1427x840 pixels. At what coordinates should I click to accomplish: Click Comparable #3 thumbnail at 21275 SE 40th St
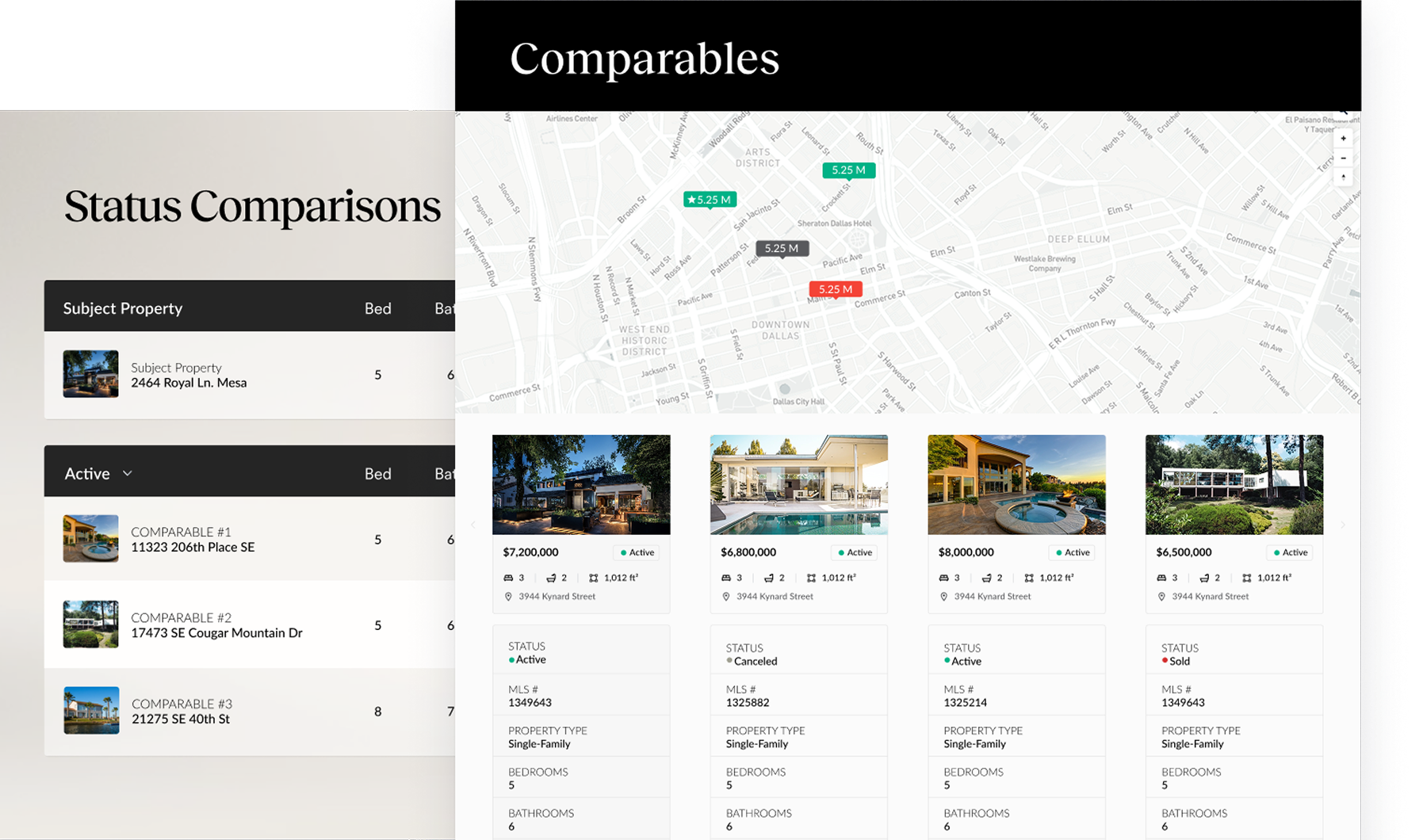click(x=91, y=710)
